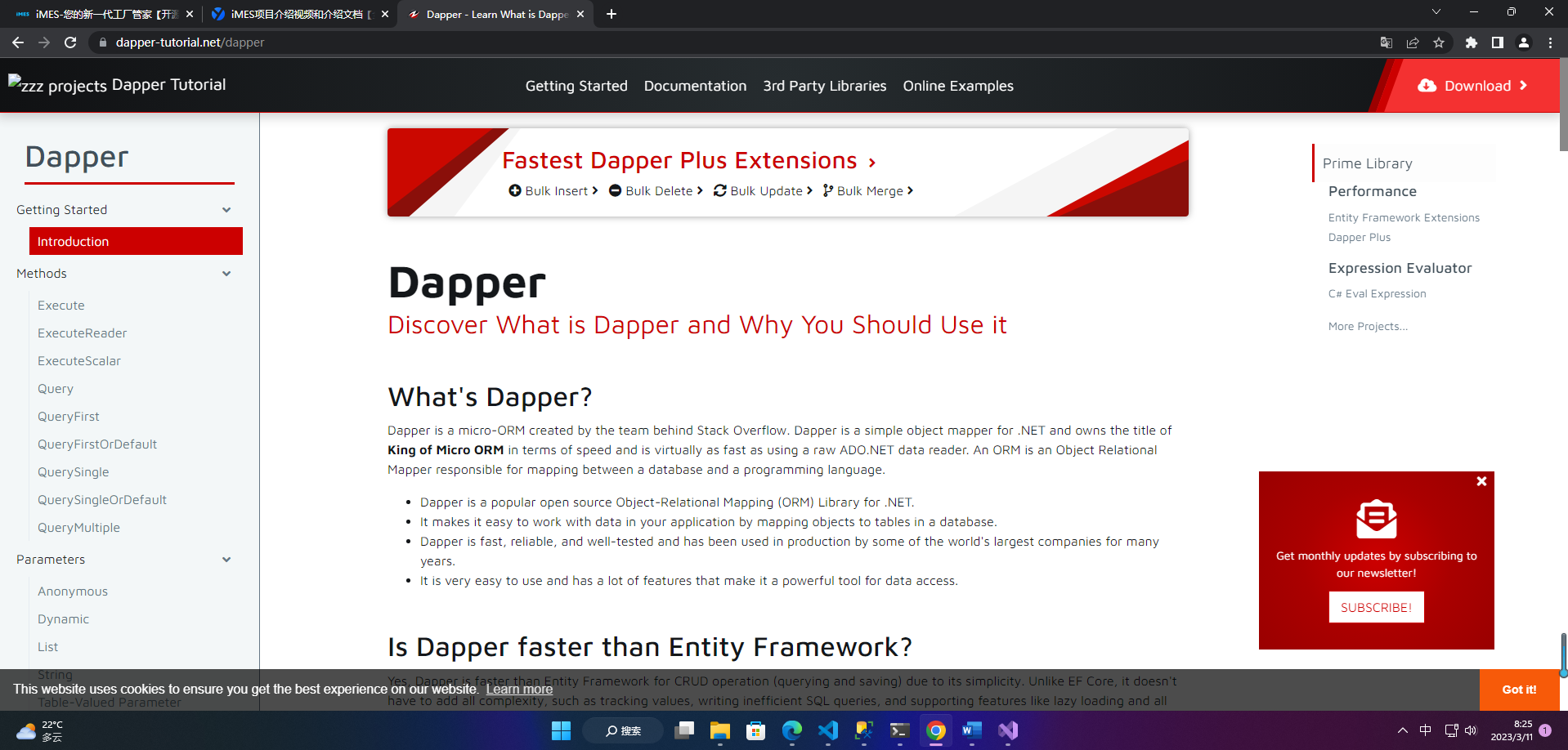The height and width of the screenshot is (750, 1568).
Task: Bookmark this page with the star icon
Action: tap(1439, 42)
